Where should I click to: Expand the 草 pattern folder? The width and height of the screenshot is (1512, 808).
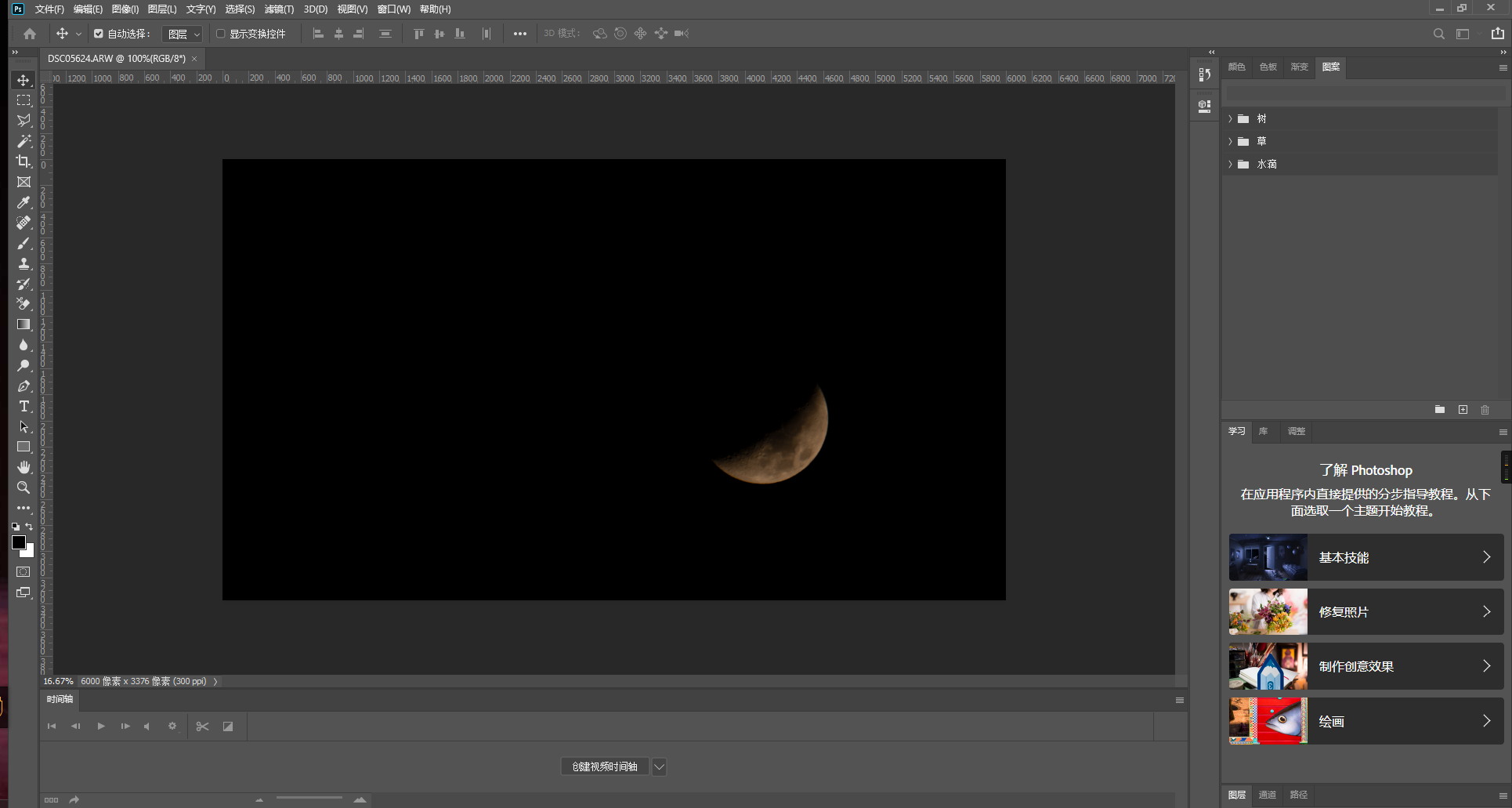(x=1230, y=141)
